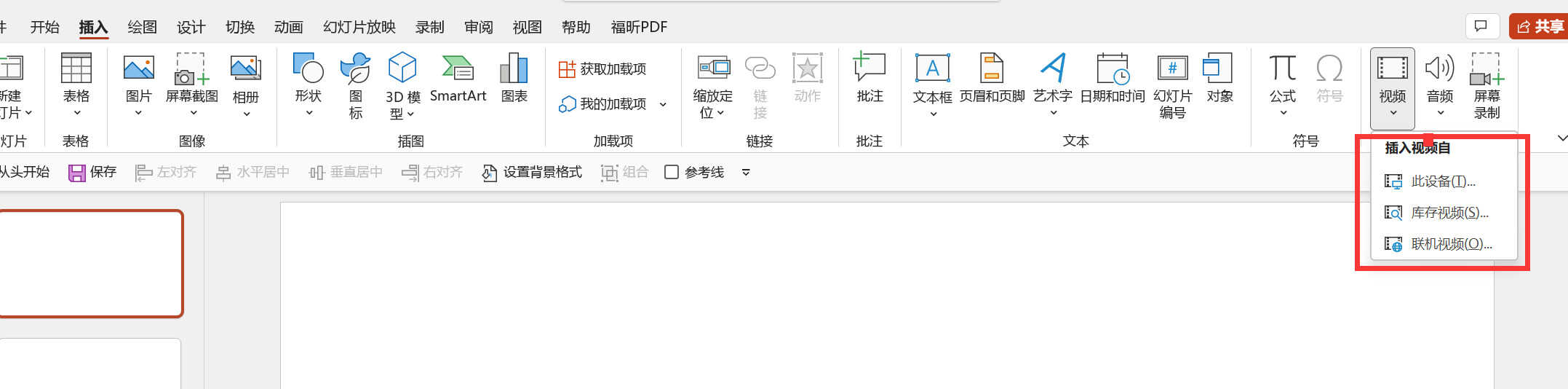Insert 幻灯片编号 slide number
The width and height of the screenshot is (1568, 389).
coord(1172,85)
